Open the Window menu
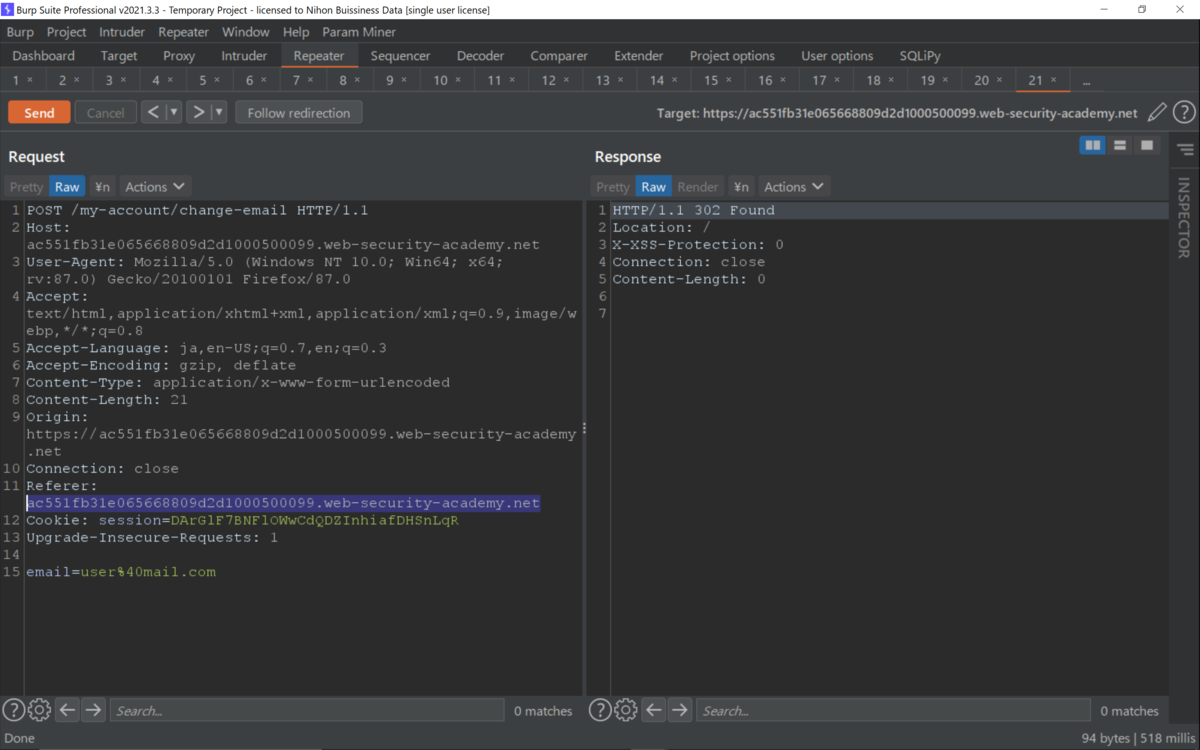Viewport: 1200px width, 750px height. point(246,32)
